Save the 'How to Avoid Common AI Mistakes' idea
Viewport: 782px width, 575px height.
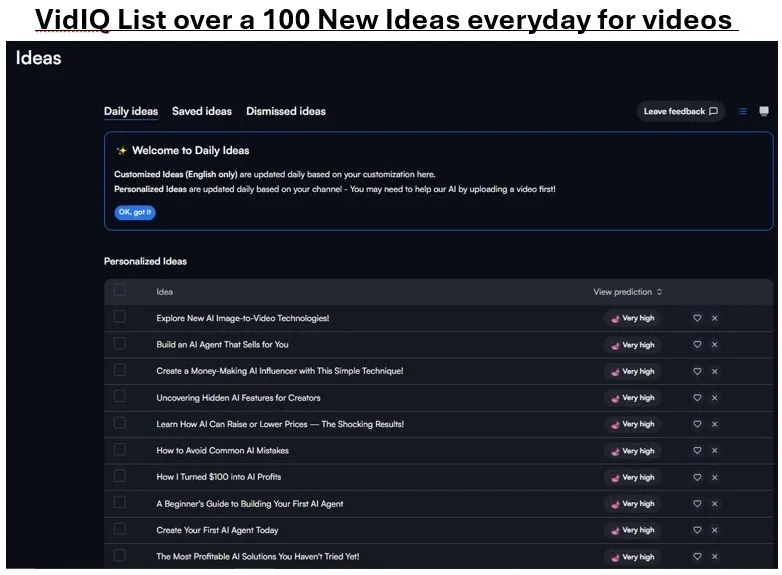pos(697,451)
